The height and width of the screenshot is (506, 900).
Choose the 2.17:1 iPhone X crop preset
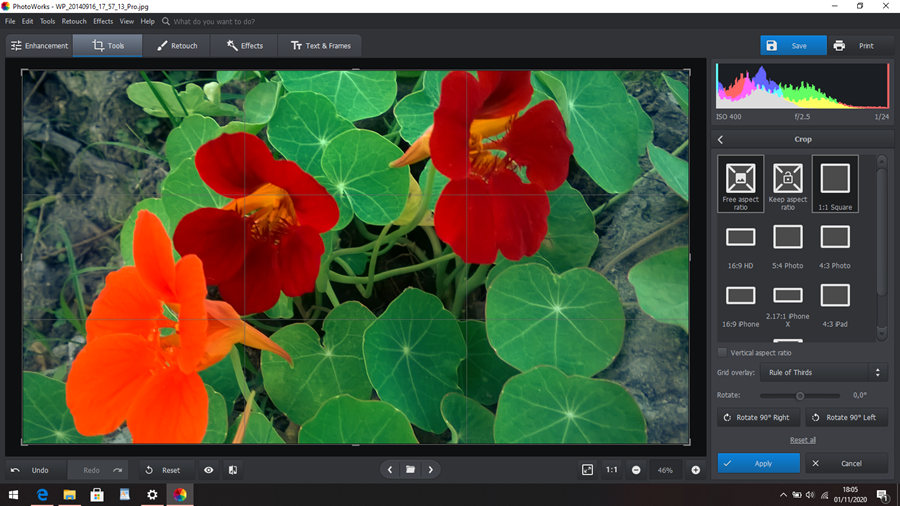click(788, 306)
